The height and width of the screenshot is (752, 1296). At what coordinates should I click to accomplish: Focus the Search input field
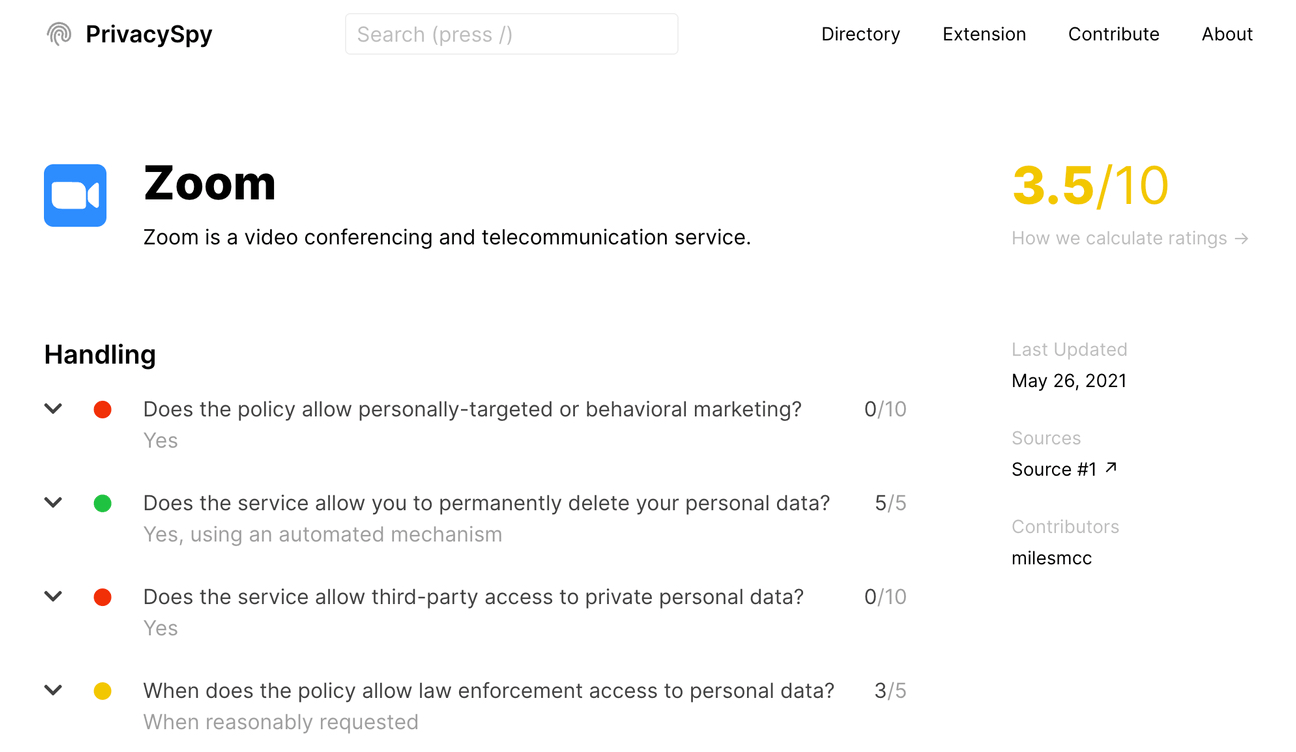pos(511,34)
